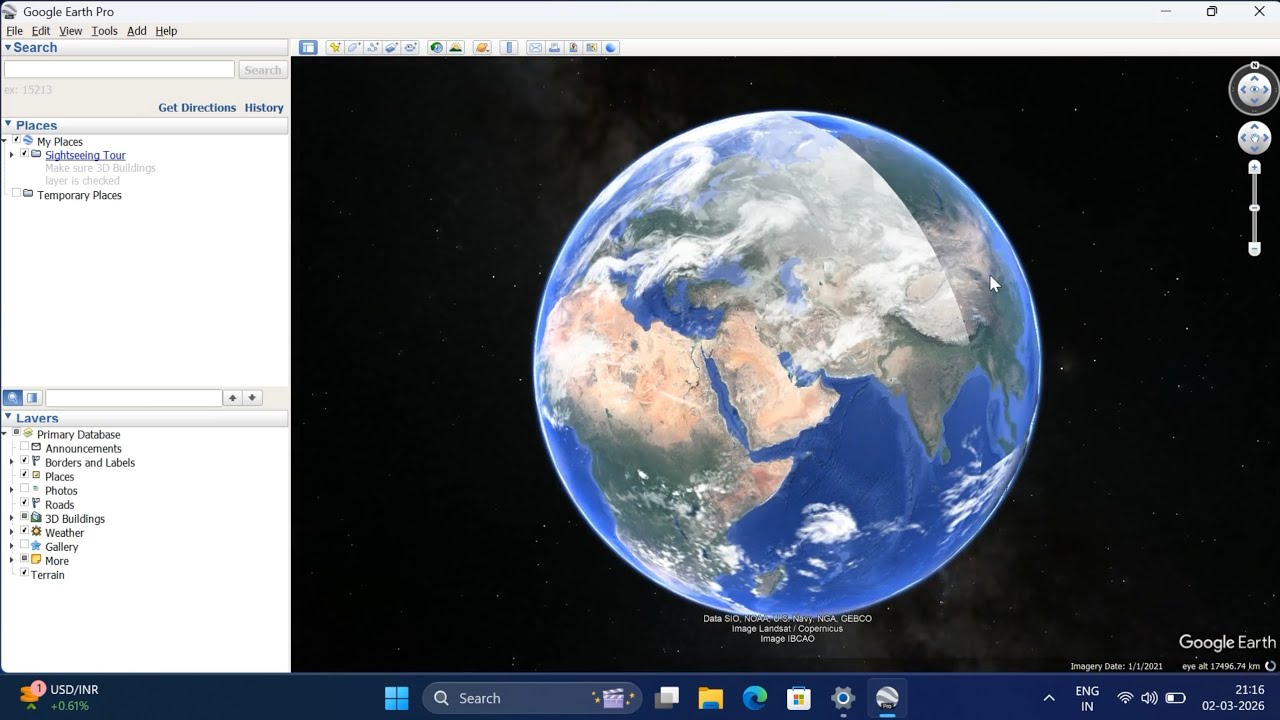Screen dimensions: 1280x720
Task: Disable the Roads layer checkbox
Action: pyautogui.click(x=25, y=504)
